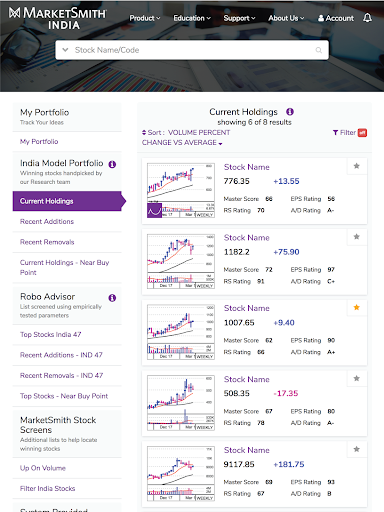Screen dimensions: 384x512
Task: Open the weekly chart thumbnail for 1182.2 stock
Action: (181, 261)
